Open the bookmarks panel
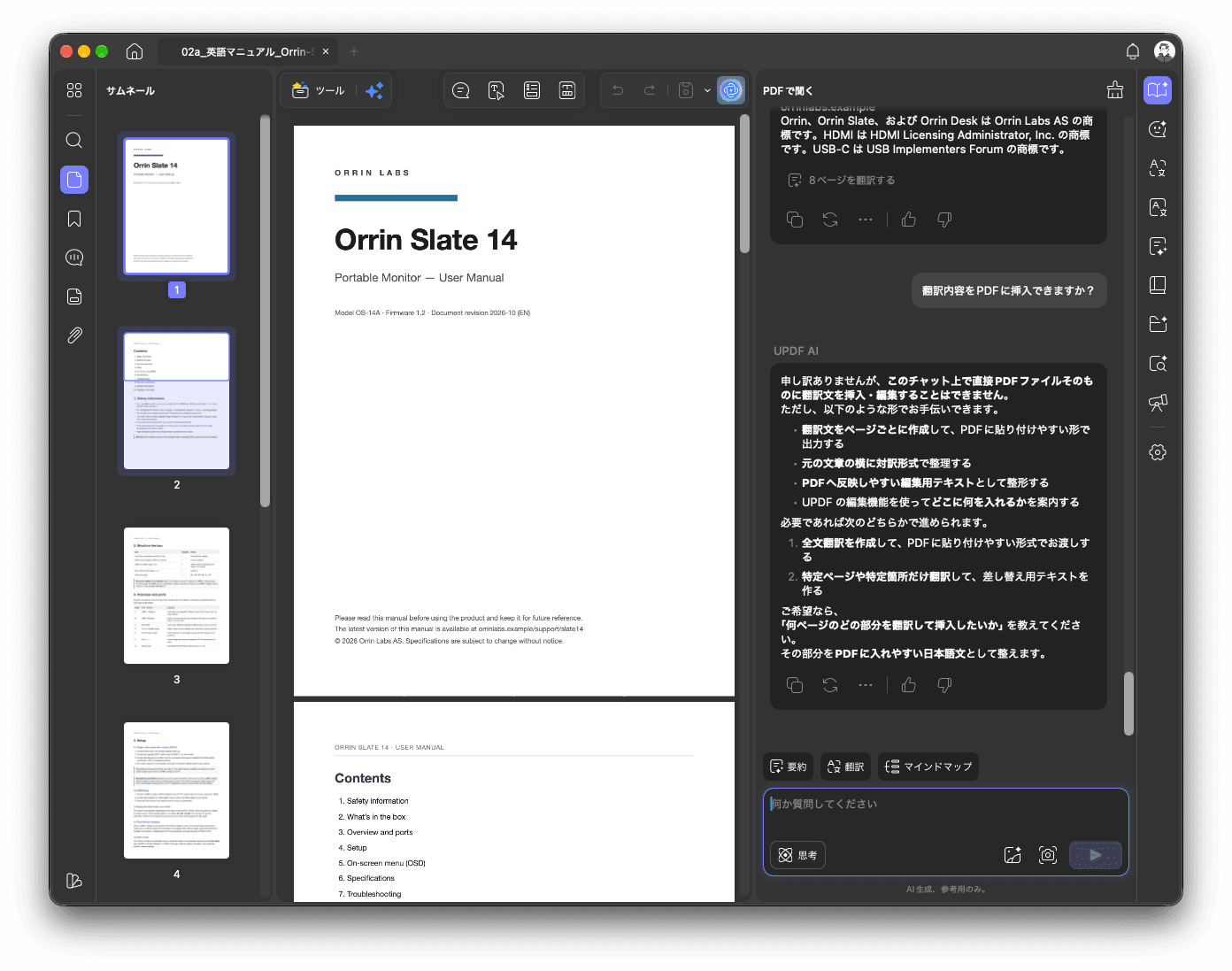Viewport: 1232px width, 971px height. (74, 219)
